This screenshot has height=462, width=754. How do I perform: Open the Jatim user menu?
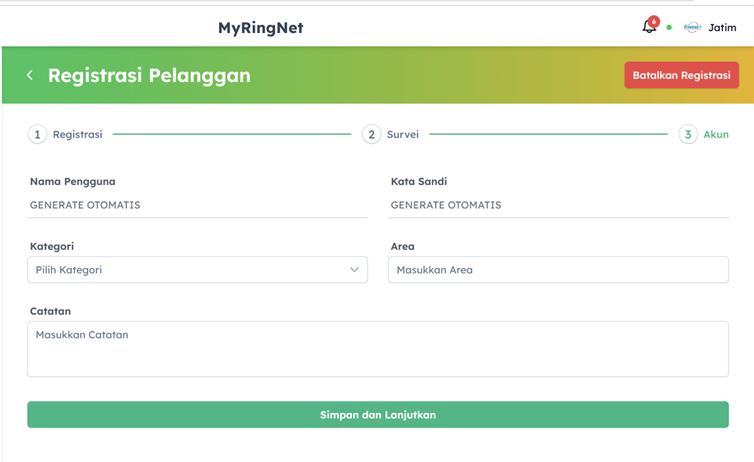pos(722,28)
